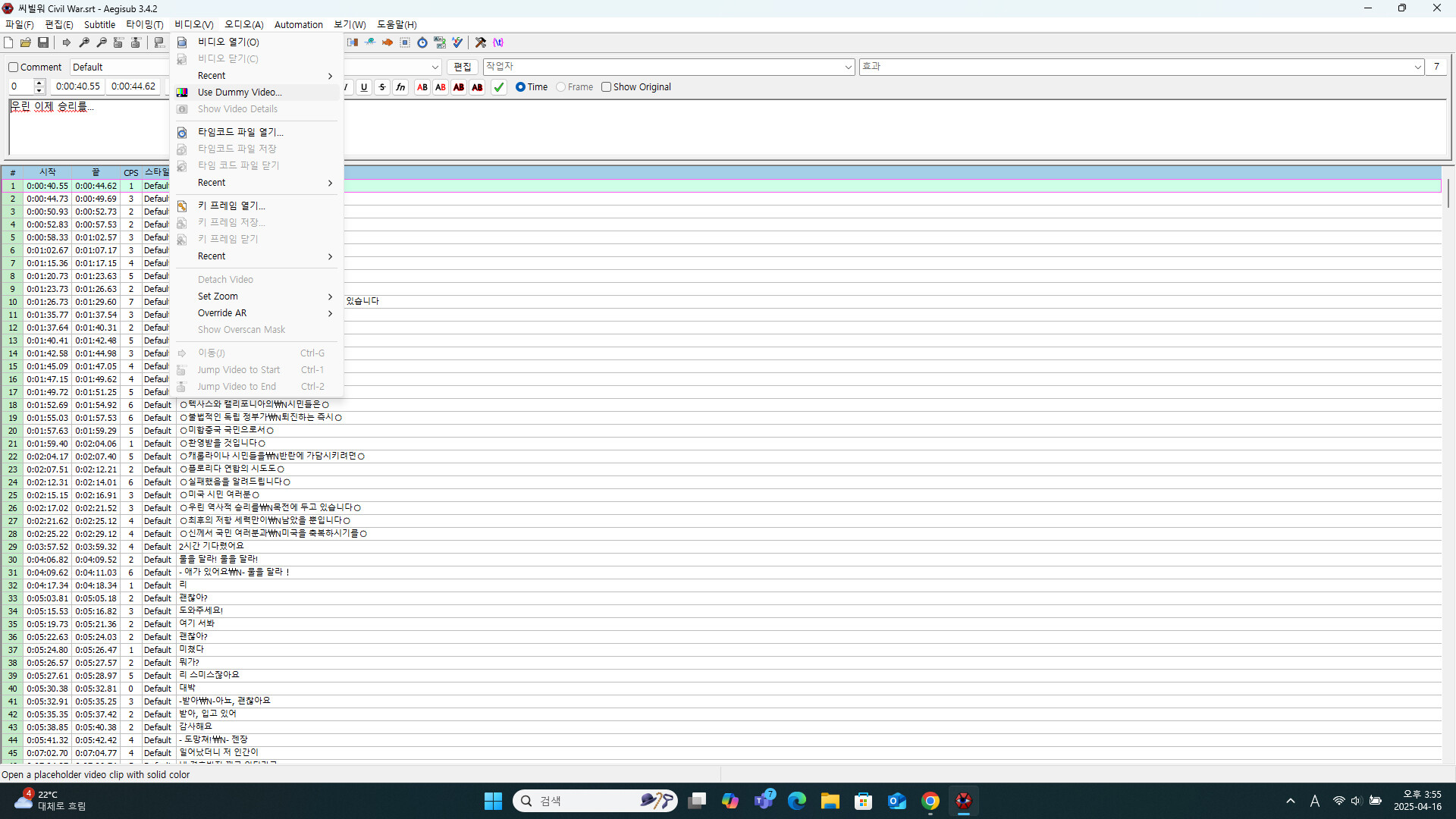
Task: Click the strikethrough formatting button
Action: pos(382,87)
